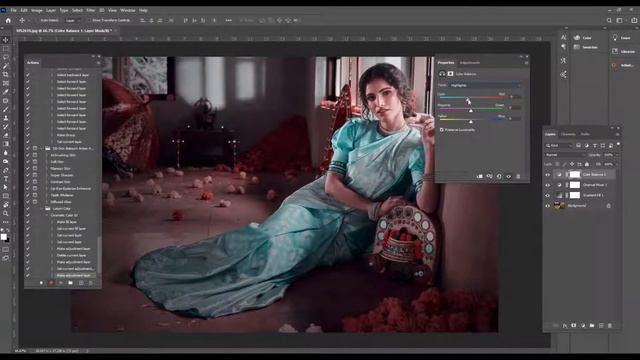The image size is (640, 360).
Task: Select the Background layer thumbnail
Action: pos(559,206)
